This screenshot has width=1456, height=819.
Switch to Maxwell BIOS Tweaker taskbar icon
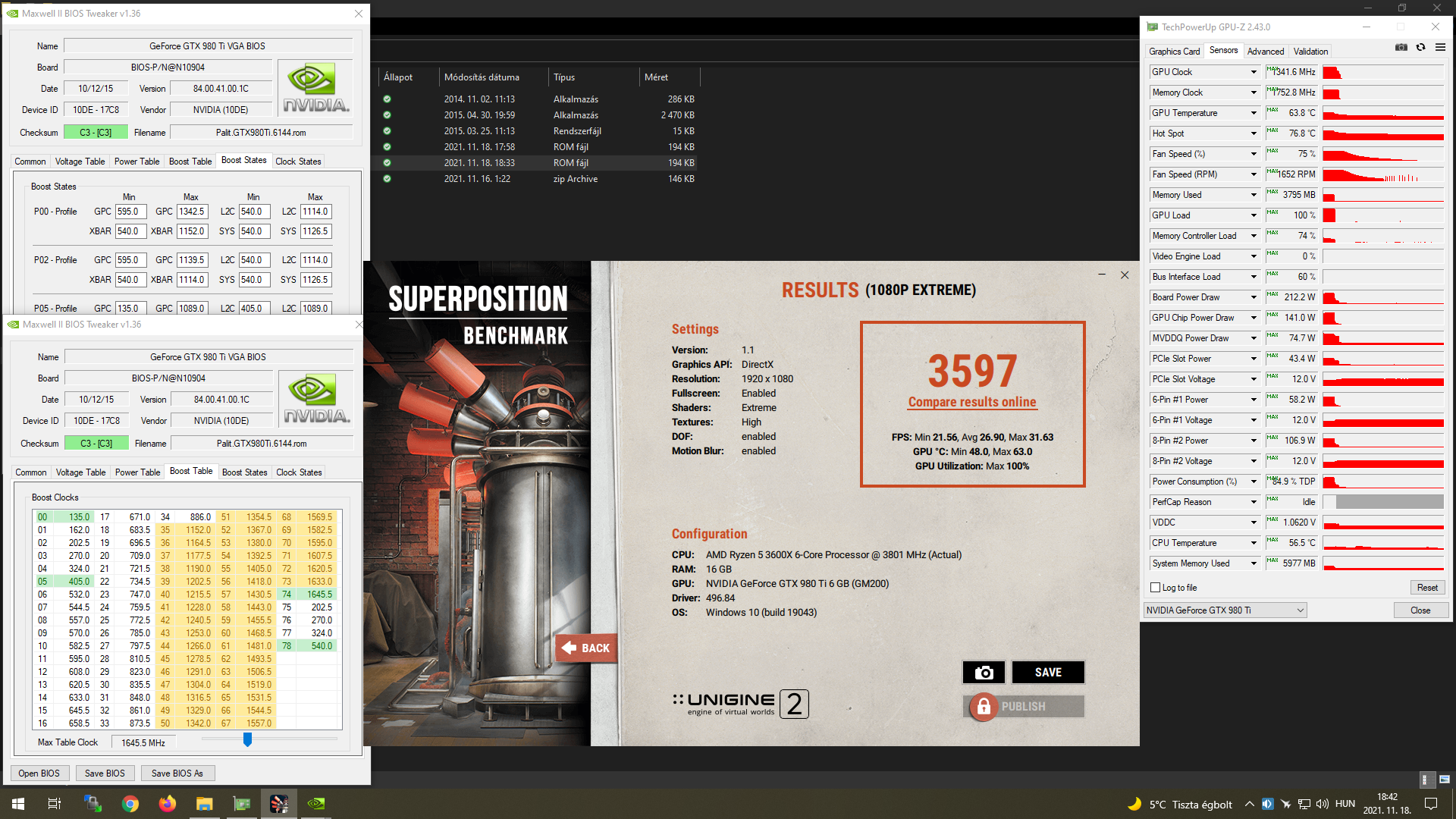(x=316, y=804)
